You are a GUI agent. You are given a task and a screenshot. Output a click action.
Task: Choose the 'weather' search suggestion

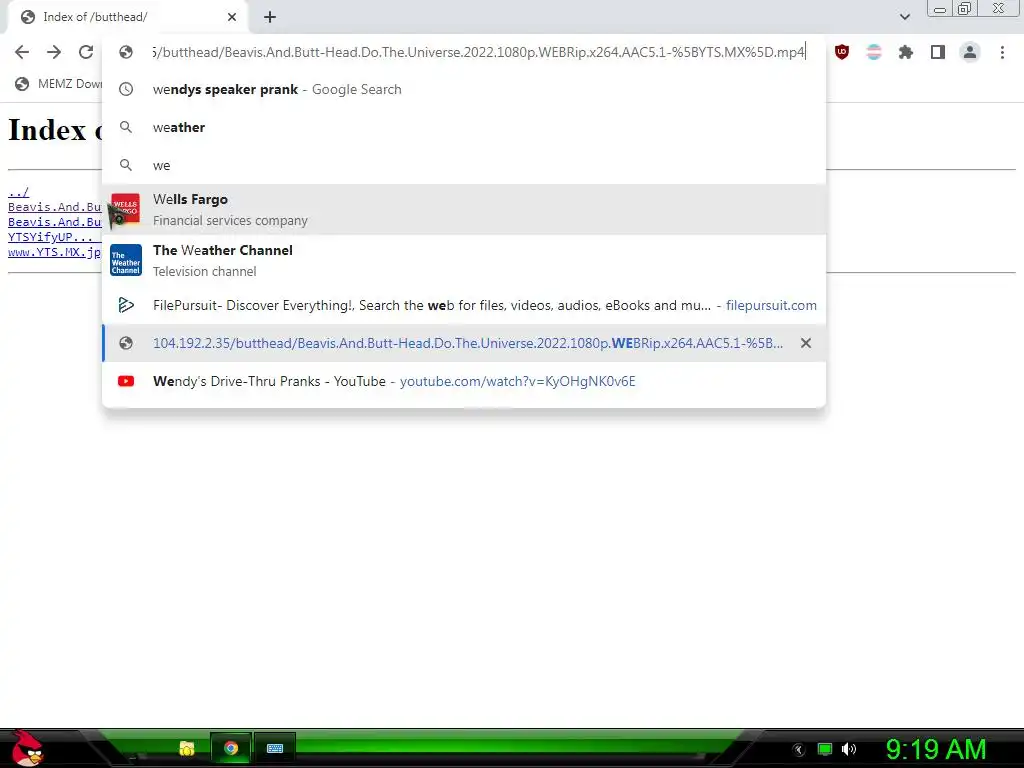(x=464, y=127)
